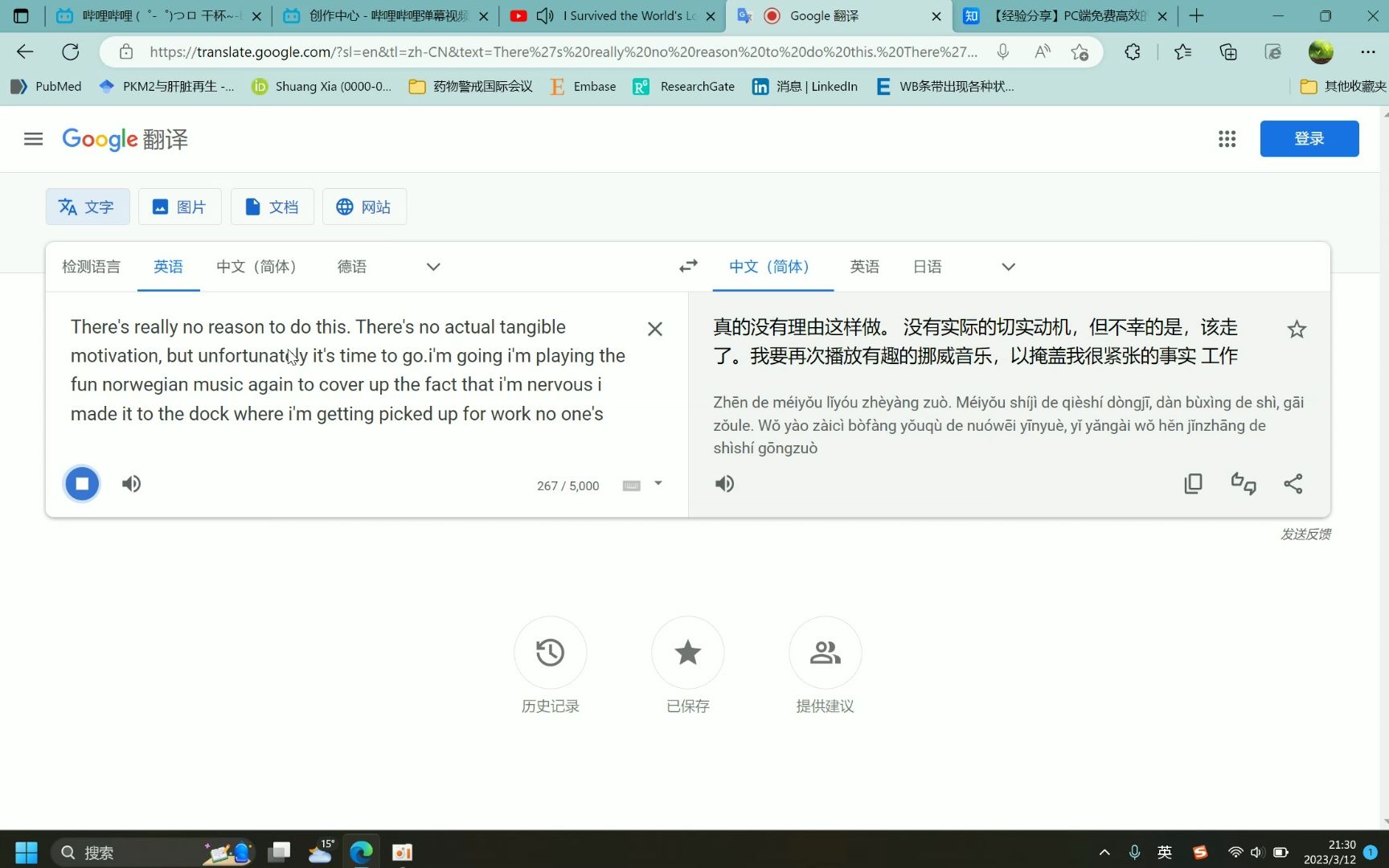Open Windows Start menu
This screenshot has height=868, width=1389.
pos(27,852)
